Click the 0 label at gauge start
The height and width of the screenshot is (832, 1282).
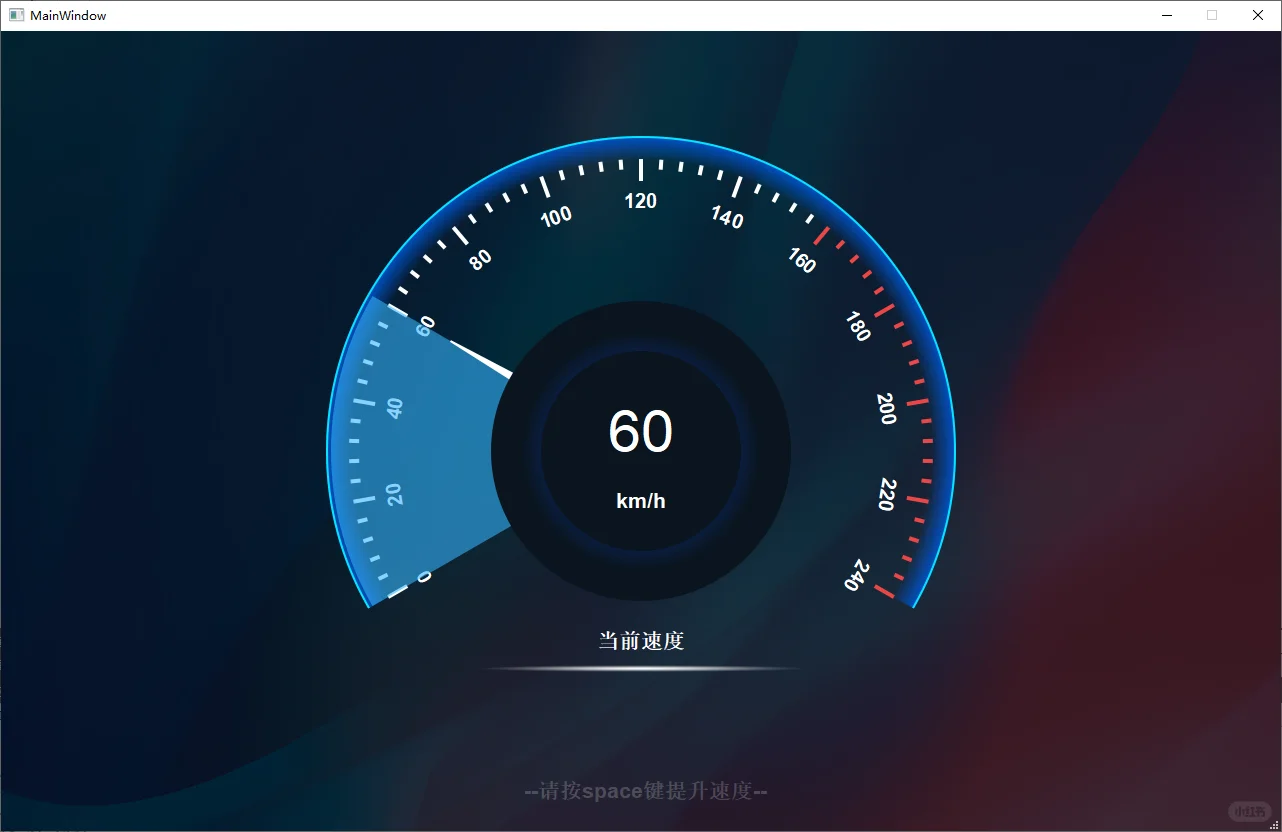click(x=424, y=576)
